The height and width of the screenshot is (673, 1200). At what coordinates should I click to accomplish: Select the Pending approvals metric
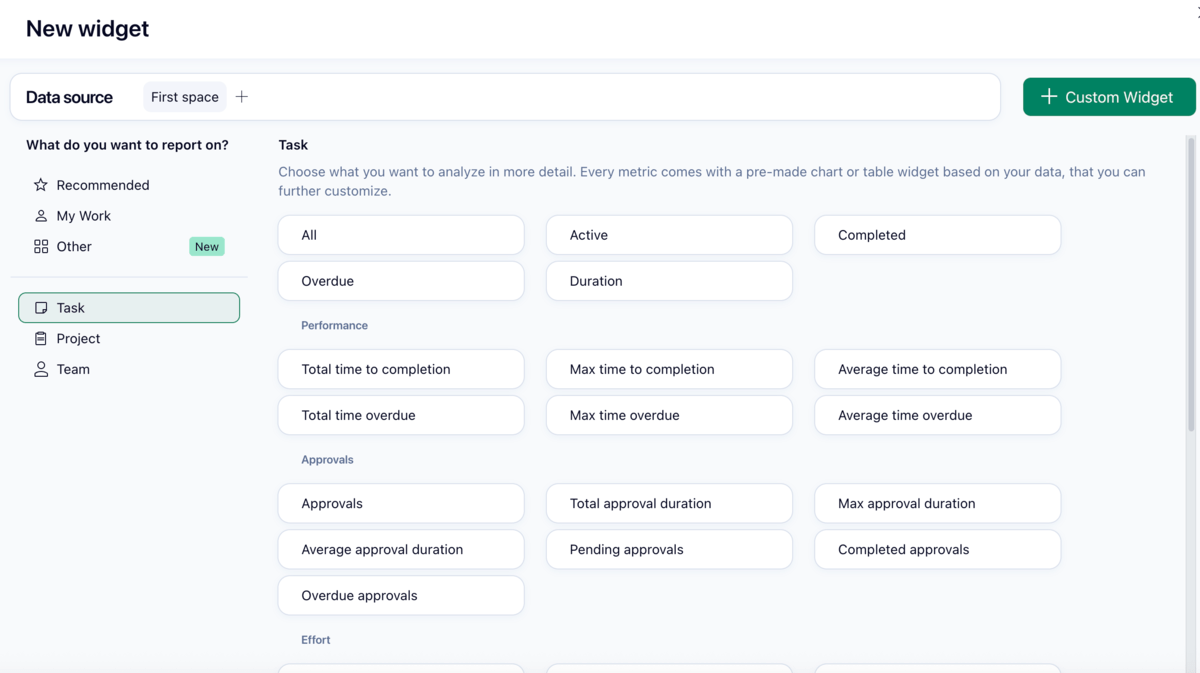pyautogui.click(x=669, y=549)
